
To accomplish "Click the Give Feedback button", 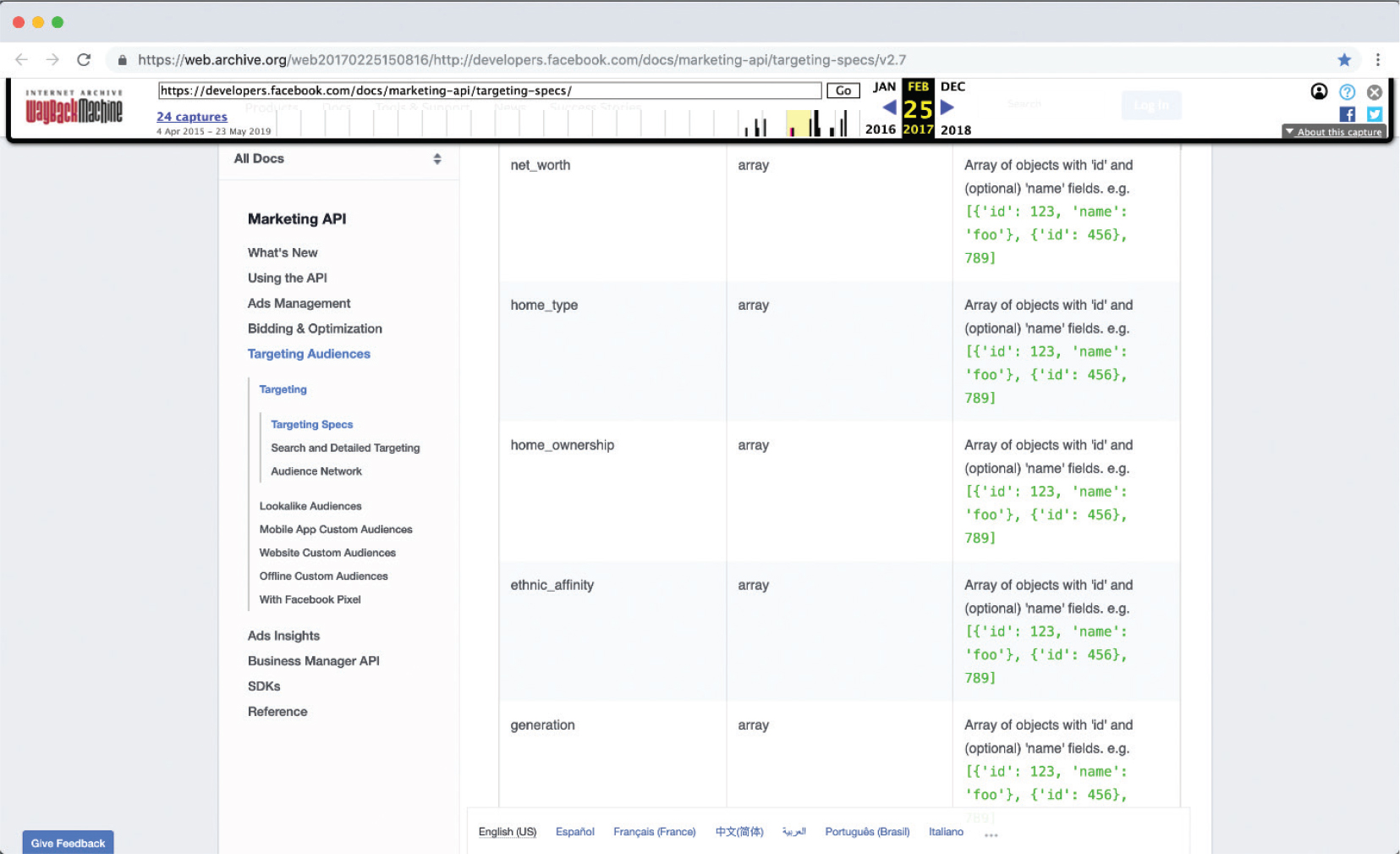I will pyautogui.click(x=68, y=843).
